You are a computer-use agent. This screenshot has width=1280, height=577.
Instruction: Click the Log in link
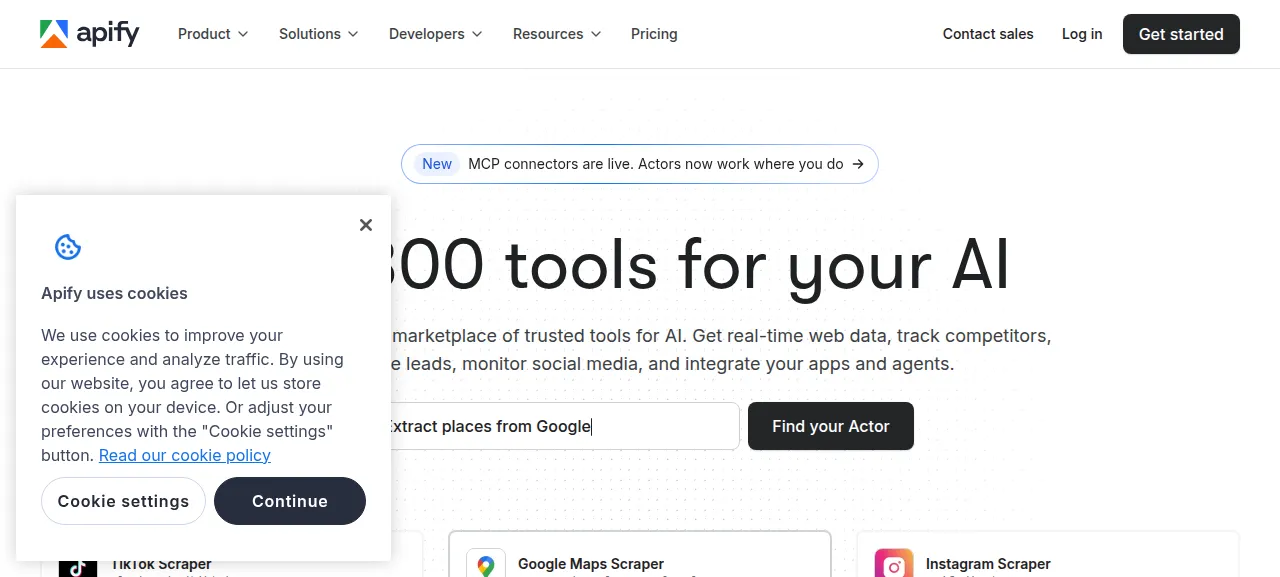(1082, 34)
